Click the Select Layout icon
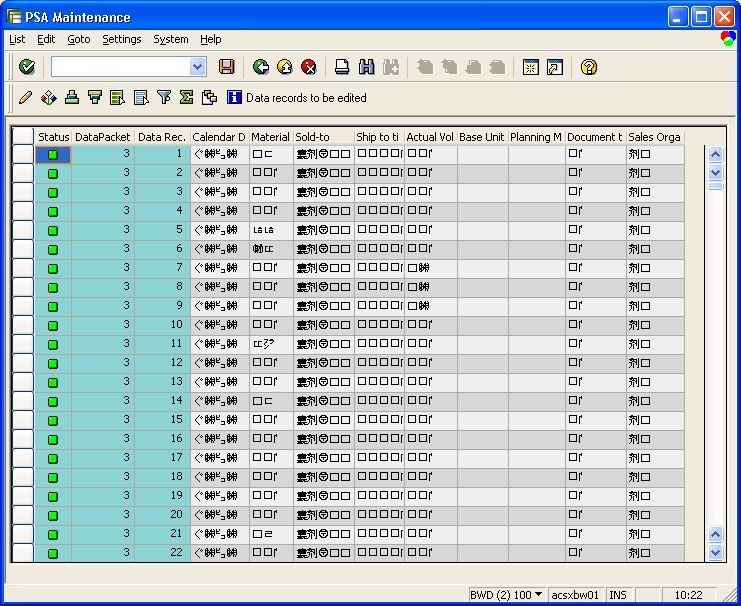The width and height of the screenshot is (741, 606). [x=118, y=97]
